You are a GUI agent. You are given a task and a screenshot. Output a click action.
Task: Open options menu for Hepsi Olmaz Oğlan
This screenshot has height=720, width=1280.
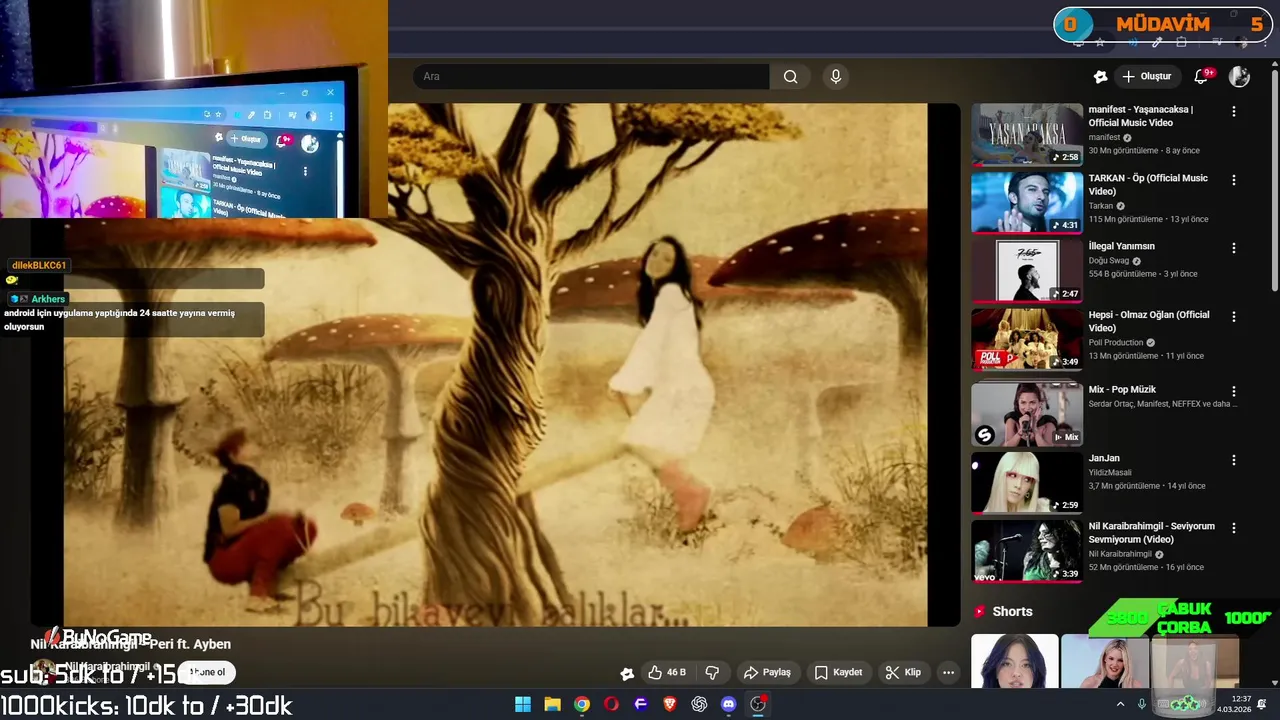coord(1234,316)
